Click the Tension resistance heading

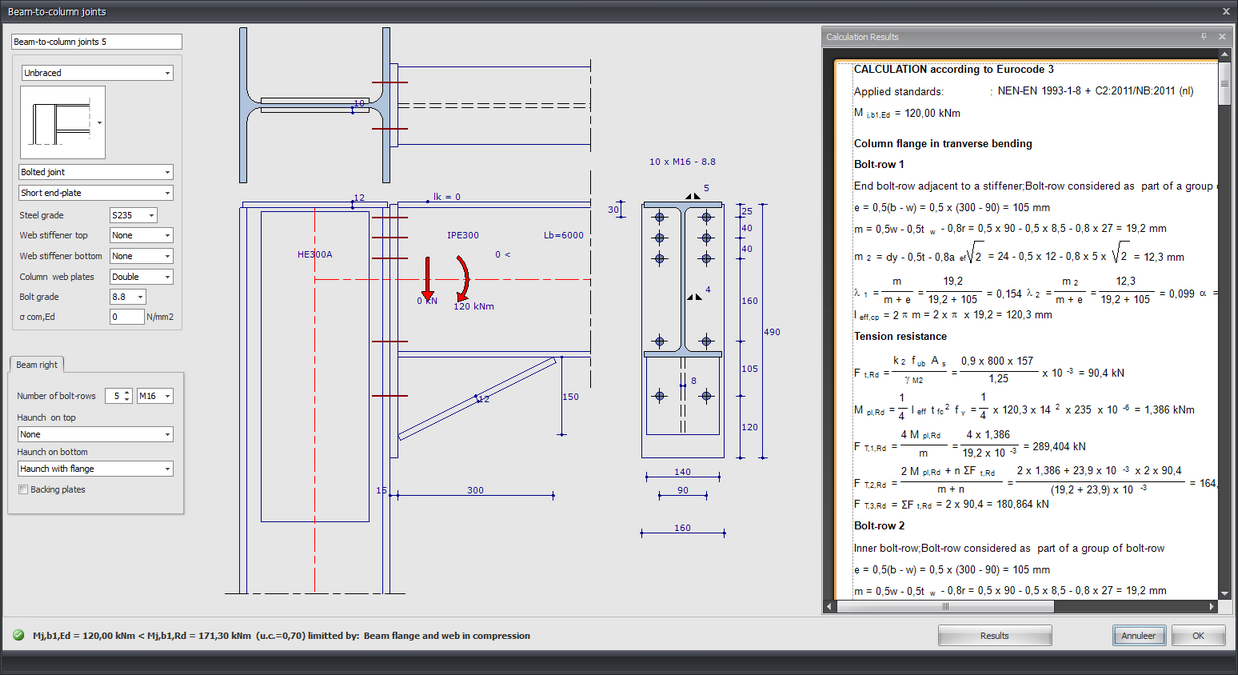coord(901,336)
